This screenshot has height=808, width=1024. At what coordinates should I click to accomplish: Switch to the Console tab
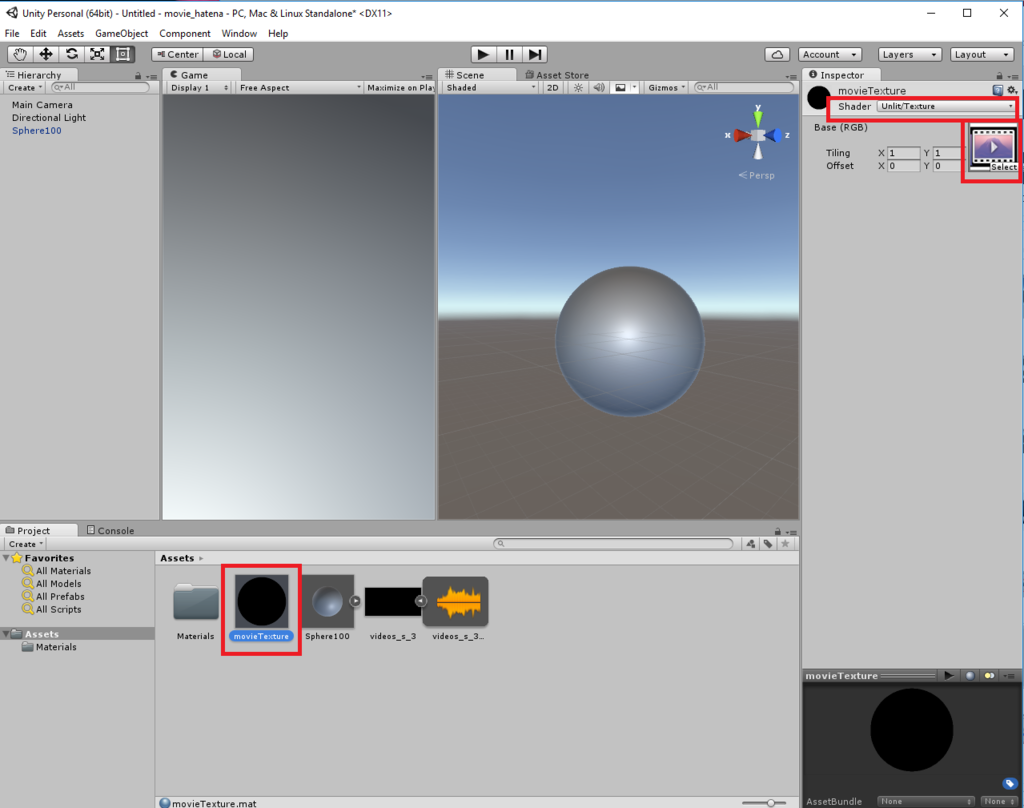110,530
